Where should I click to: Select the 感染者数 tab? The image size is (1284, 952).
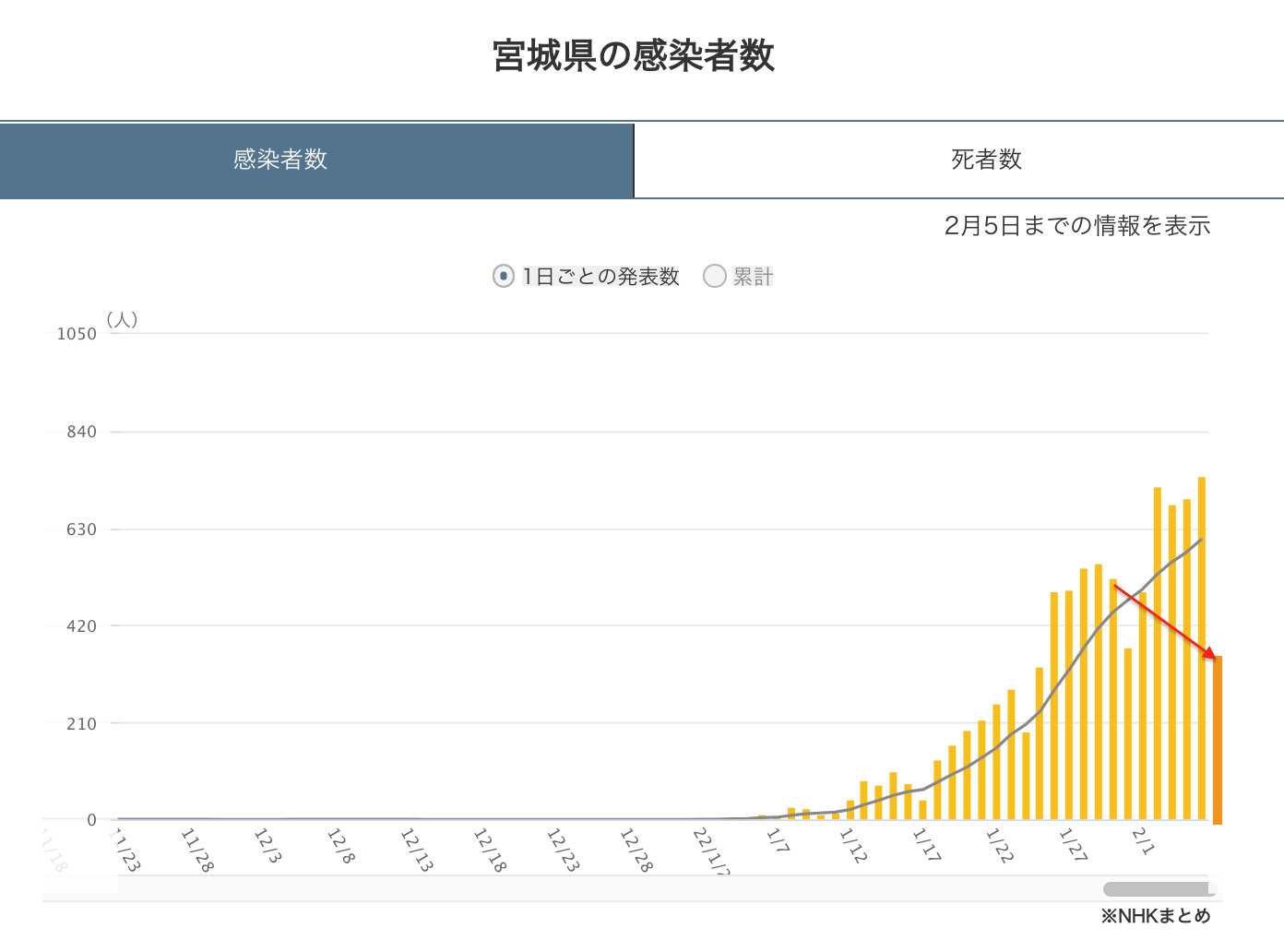pyautogui.click(x=280, y=160)
